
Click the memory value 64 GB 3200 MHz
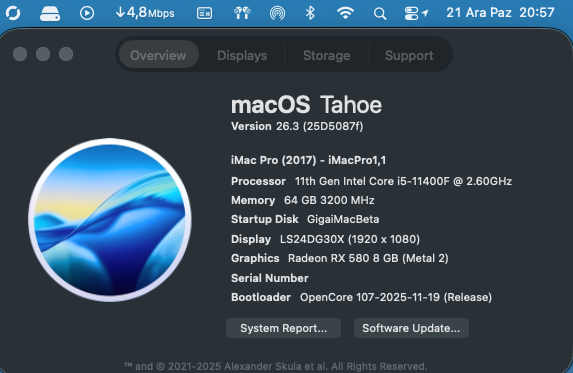(329, 200)
